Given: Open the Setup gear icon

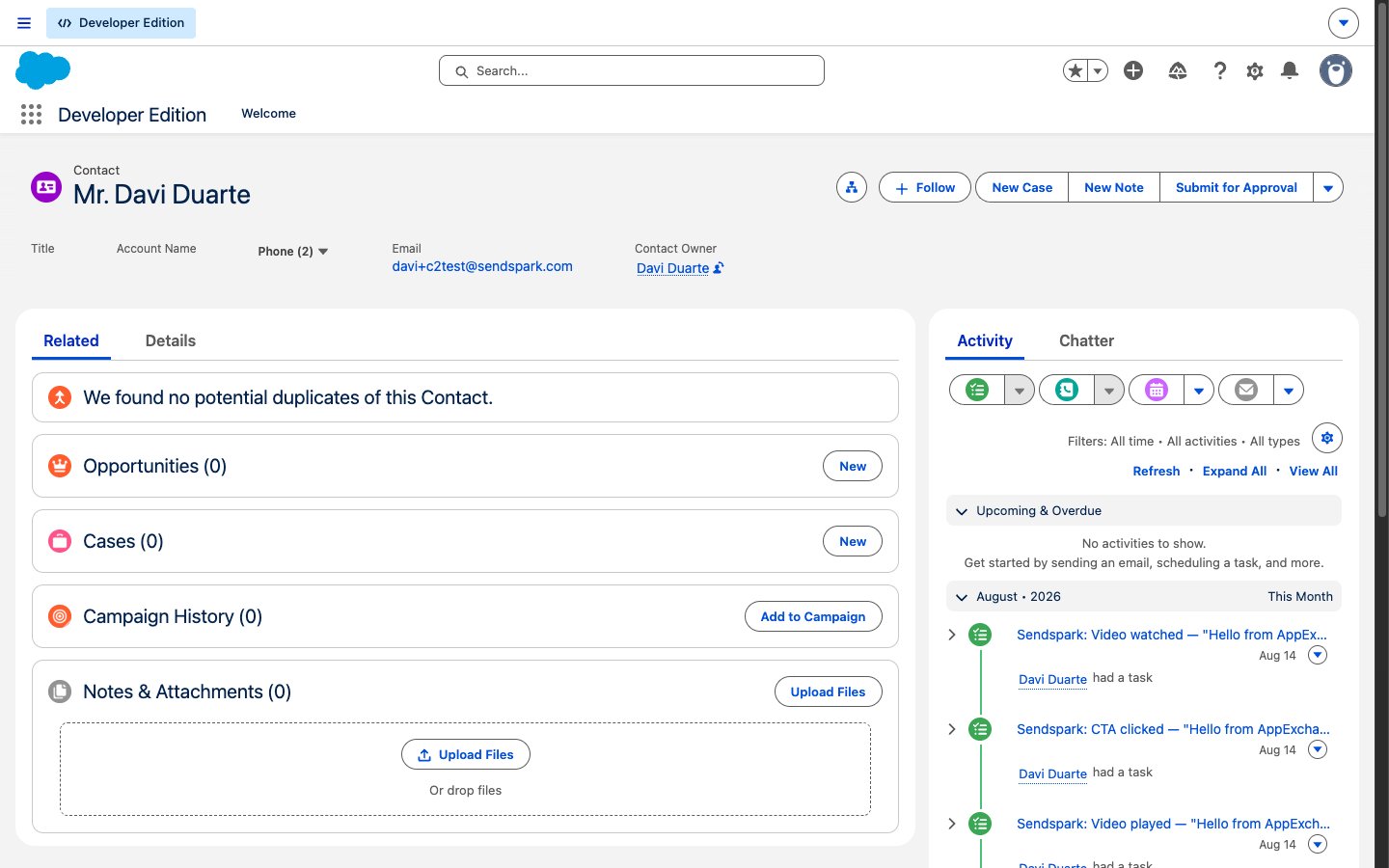Looking at the screenshot, I should click(x=1255, y=70).
